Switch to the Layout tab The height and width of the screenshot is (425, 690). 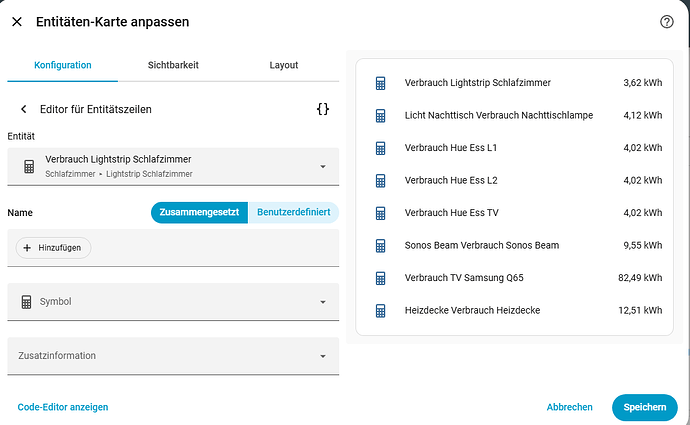point(284,65)
